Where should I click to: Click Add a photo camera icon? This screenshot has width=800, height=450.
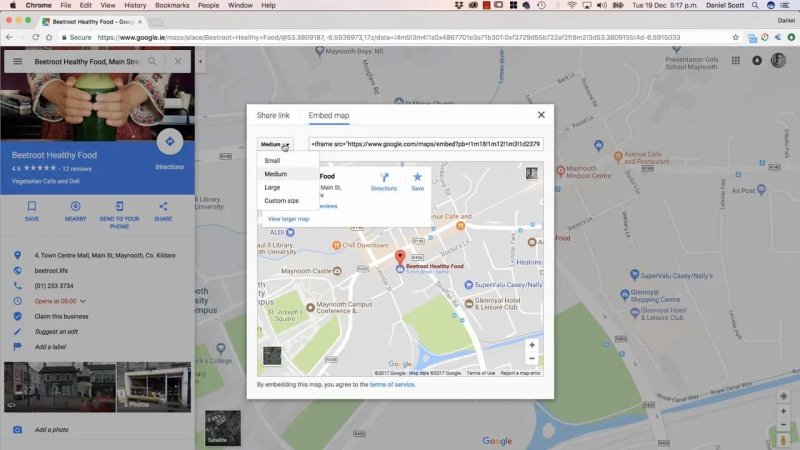tap(17, 430)
